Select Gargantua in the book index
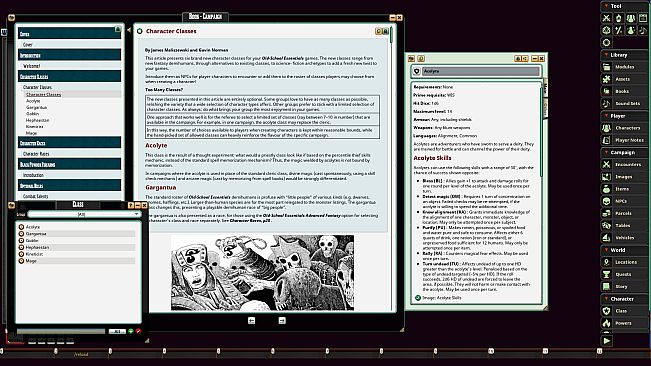Viewport: 651px width, 366px height. click(x=36, y=107)
